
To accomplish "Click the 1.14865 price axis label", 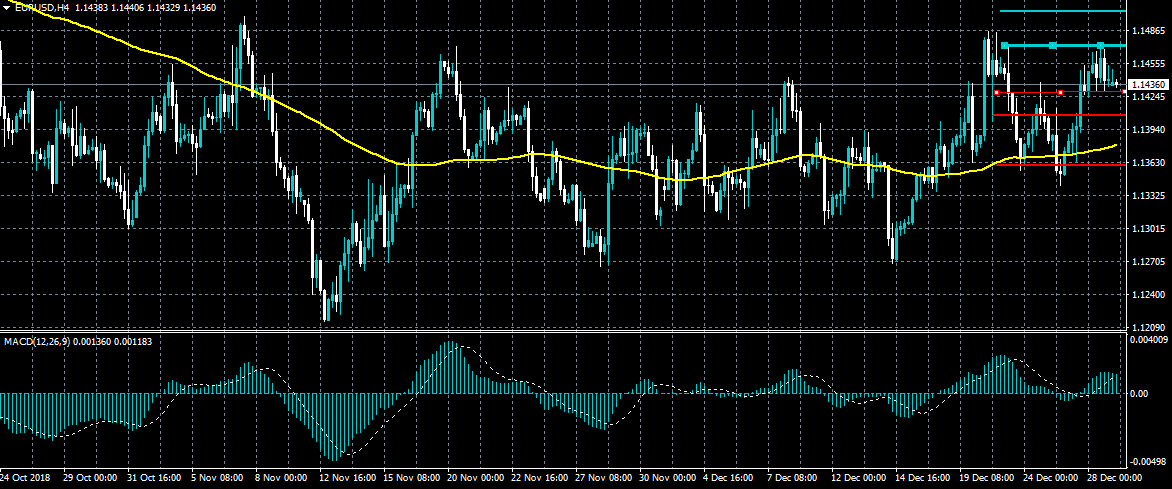I will coord(1146,31).
